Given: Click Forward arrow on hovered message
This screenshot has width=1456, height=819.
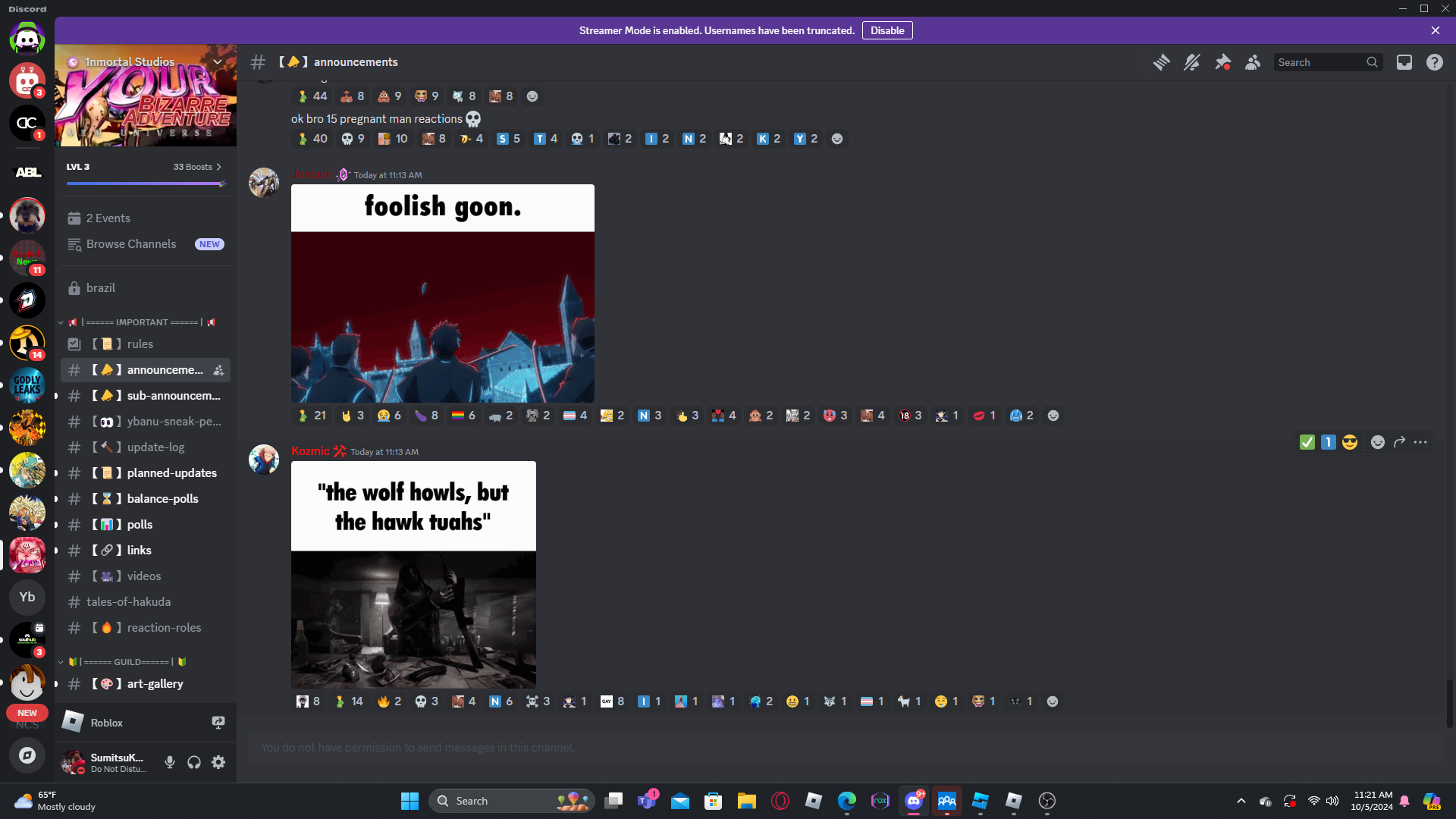Looking at the screenshot, I should coord(1399,442).
